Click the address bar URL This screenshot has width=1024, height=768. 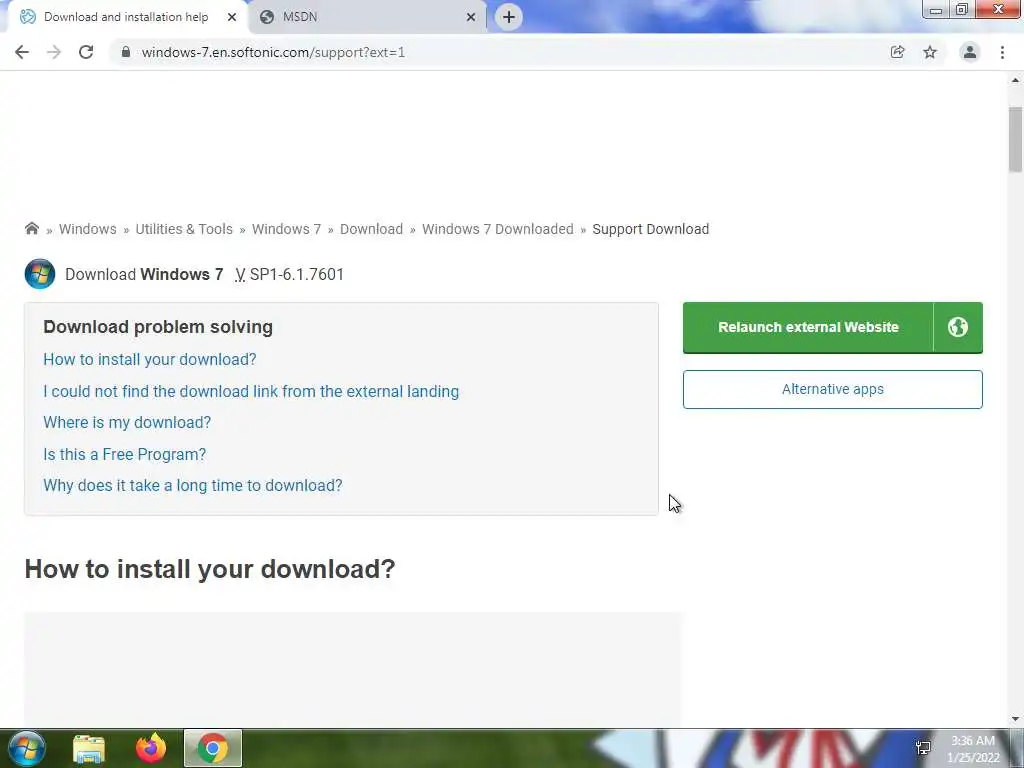coord(273,52)
